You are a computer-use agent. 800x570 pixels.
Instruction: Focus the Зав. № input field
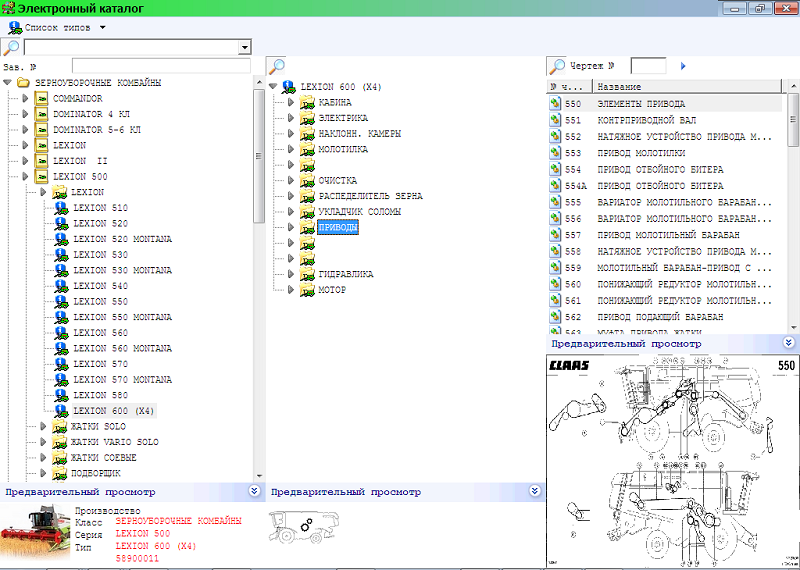coord(161,66)
